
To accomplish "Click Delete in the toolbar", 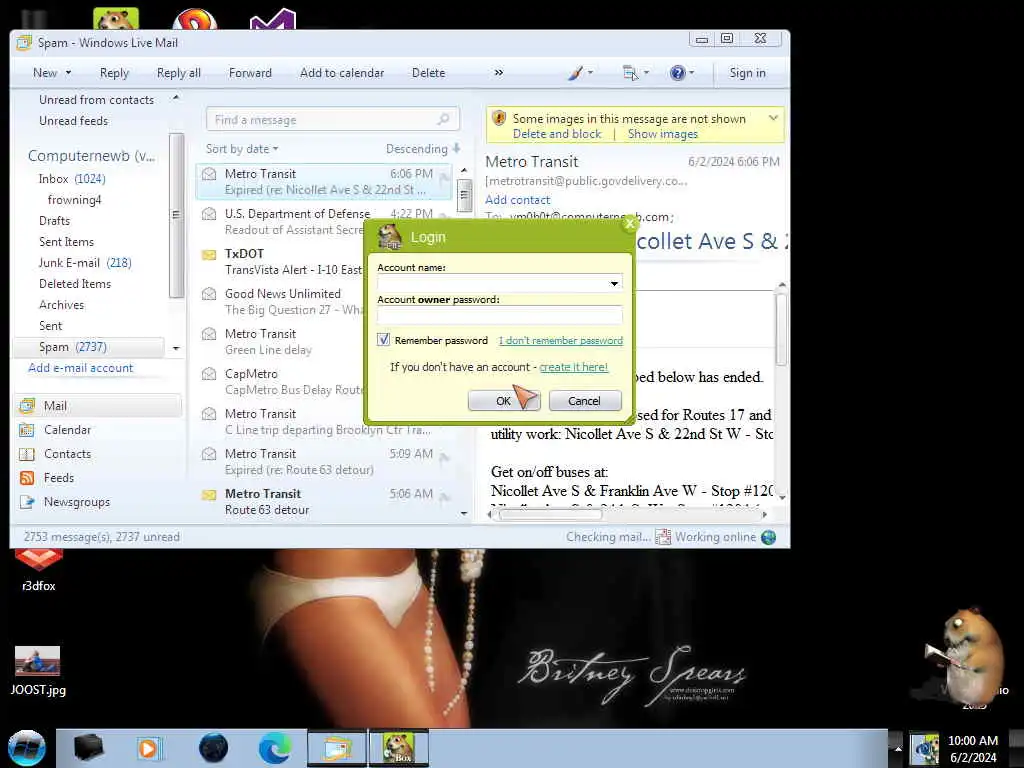I will [x=428, y=73].
